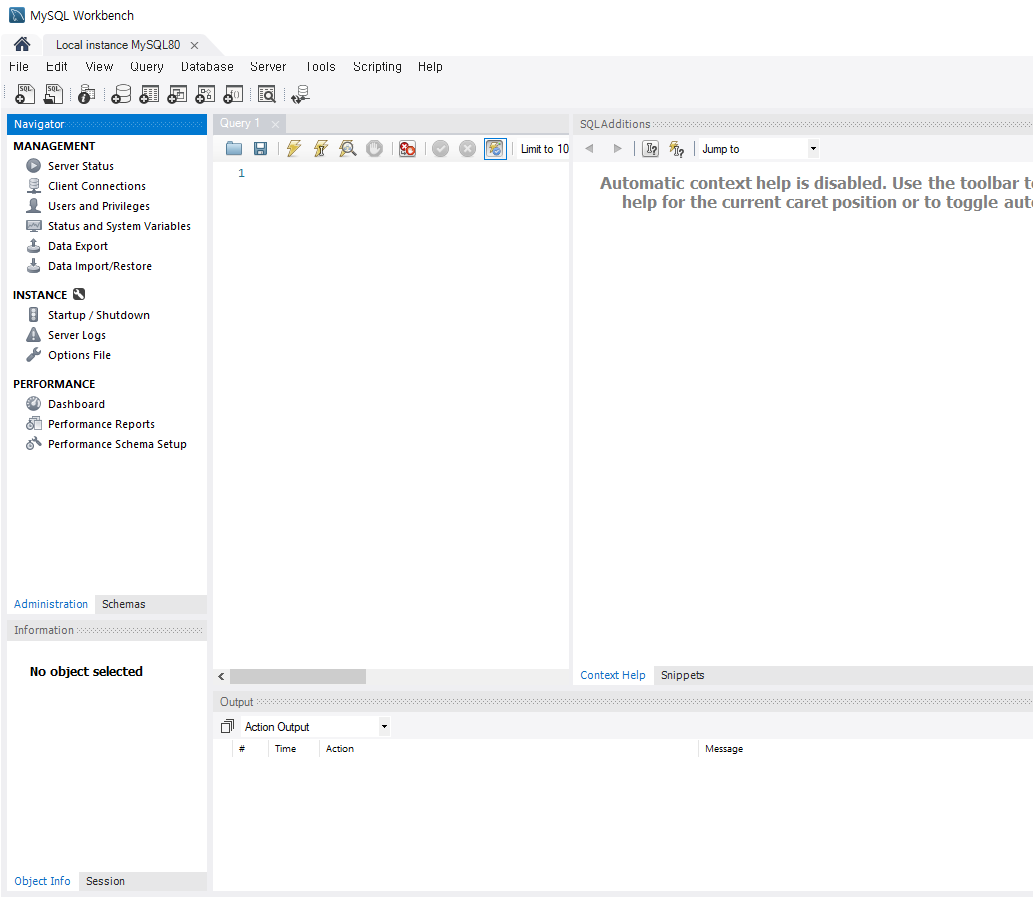Open Startup / Shutdown
The height and width of the screenshot is (898, 1033).
tap(99, 315)
